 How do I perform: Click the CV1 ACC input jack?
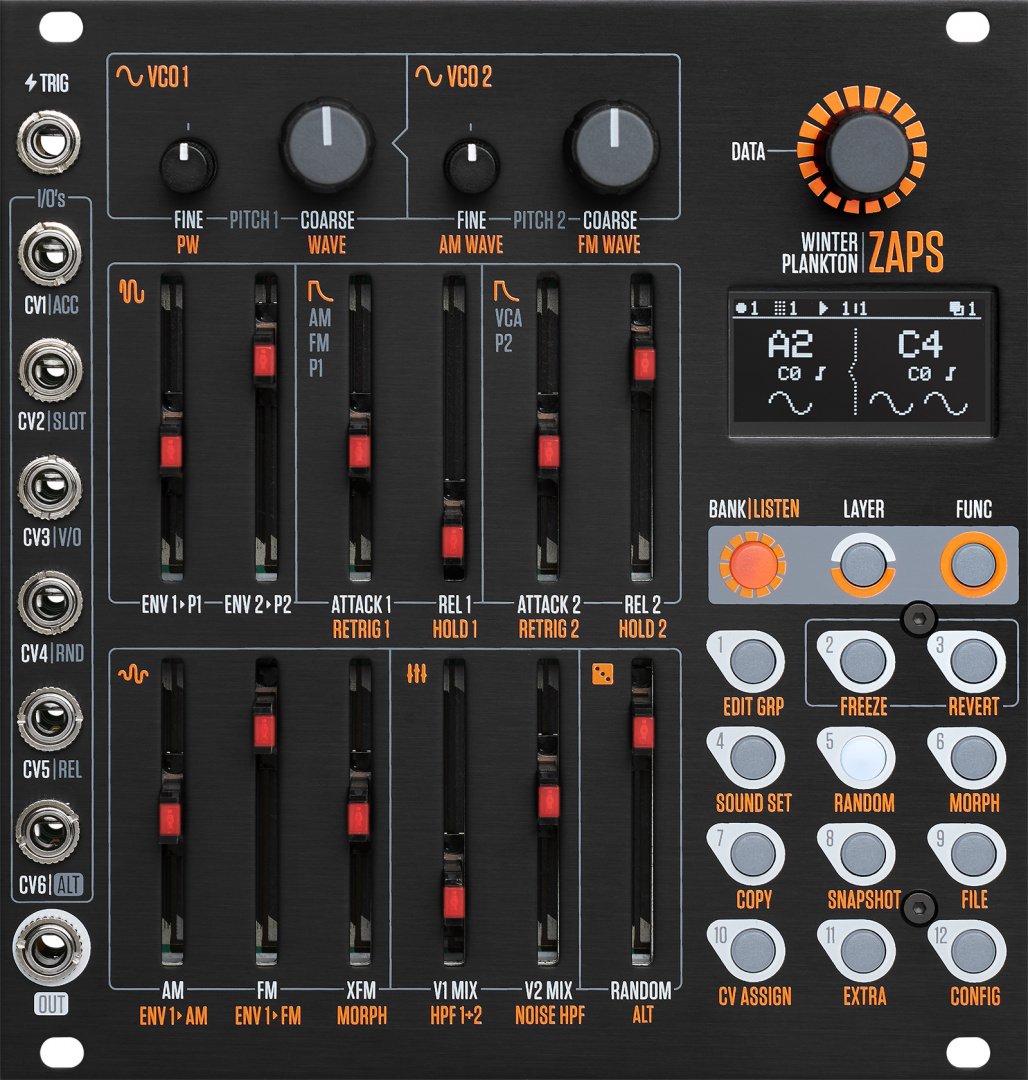pyautogui.click(x=50, y=253)
